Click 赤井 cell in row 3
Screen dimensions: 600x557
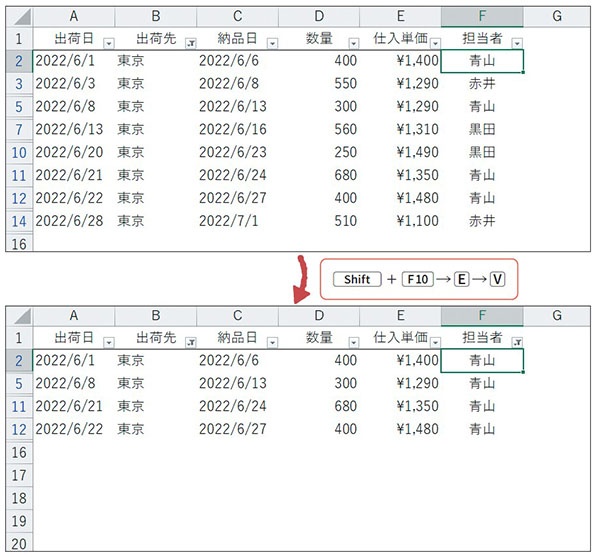pyautogui.click(x=482, y=84)
